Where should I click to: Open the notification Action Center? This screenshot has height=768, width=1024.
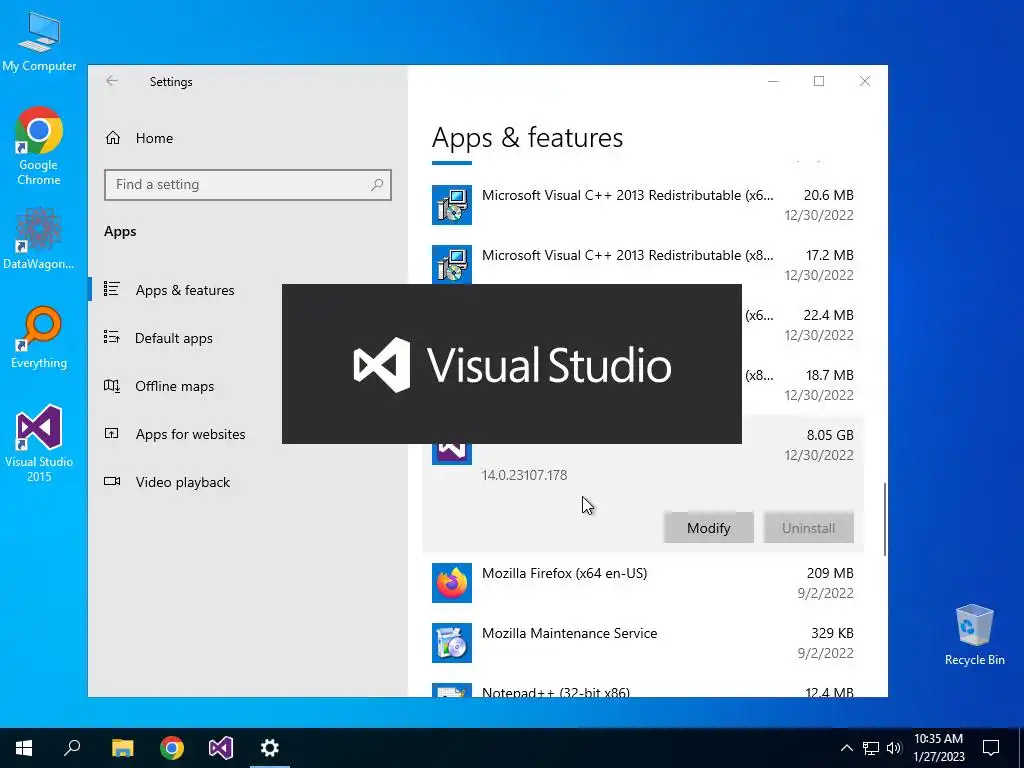coord(991,748)
